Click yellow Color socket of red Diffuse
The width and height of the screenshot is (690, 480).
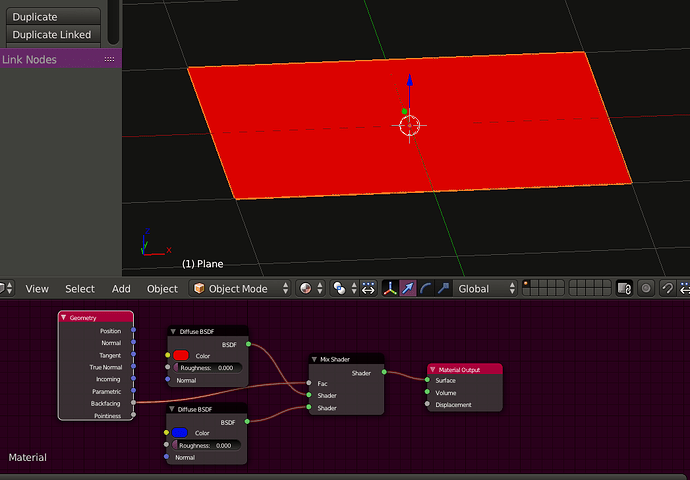click(168, 355)
